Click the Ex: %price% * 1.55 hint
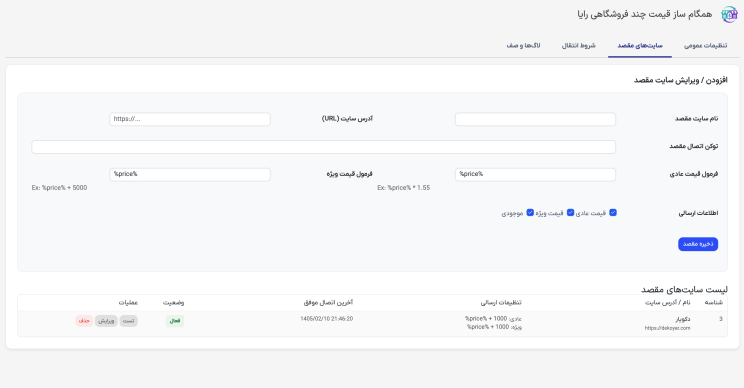This screenshot has width=744, height=388. click(x=403, y=188)
